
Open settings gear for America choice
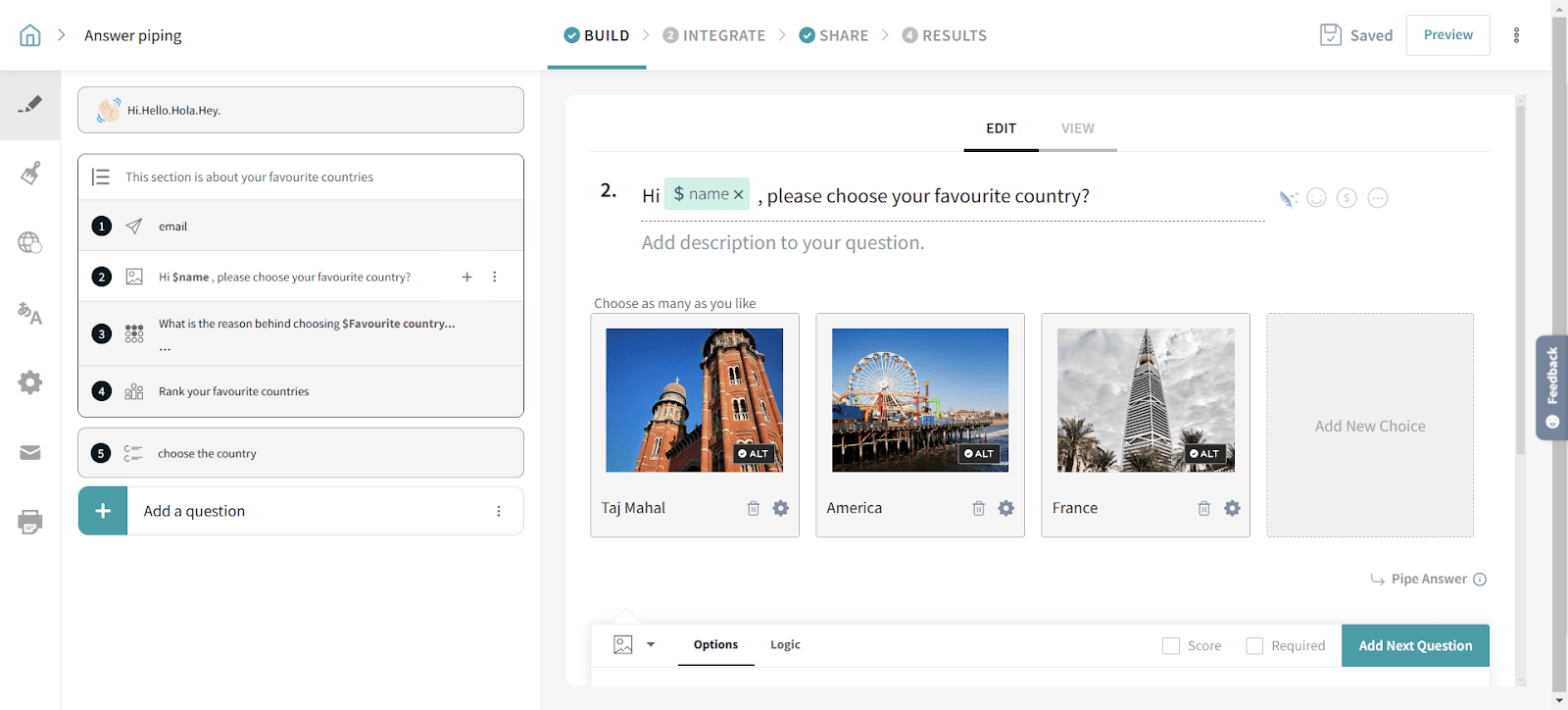[x=1005, y=508]
